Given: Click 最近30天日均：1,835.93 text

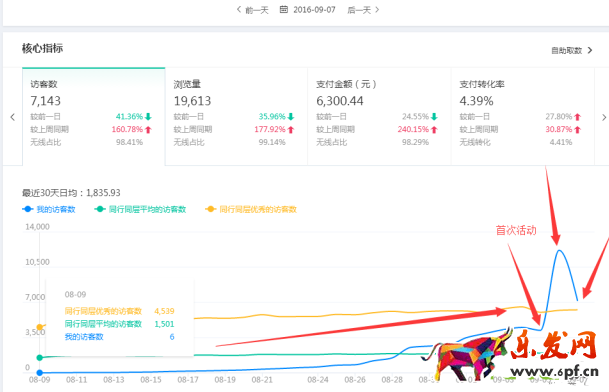Looking at the screenshot, I should pyautogui.click(x=71, y=193).
